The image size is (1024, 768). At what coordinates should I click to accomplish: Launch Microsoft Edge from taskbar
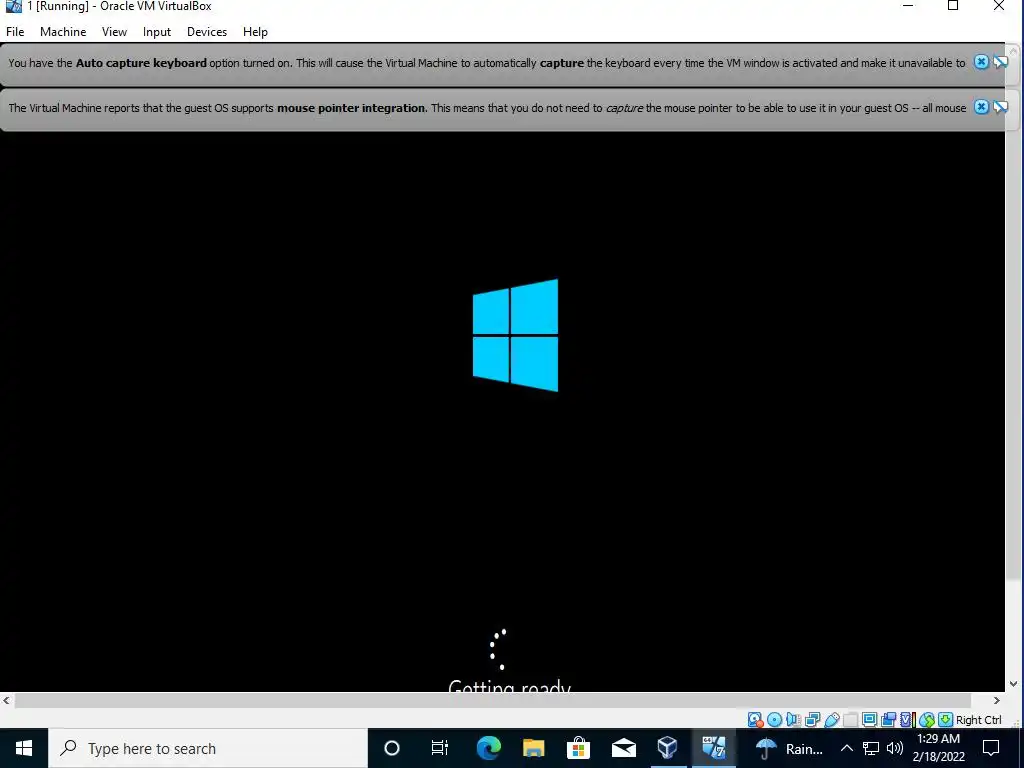click(488, 748)
